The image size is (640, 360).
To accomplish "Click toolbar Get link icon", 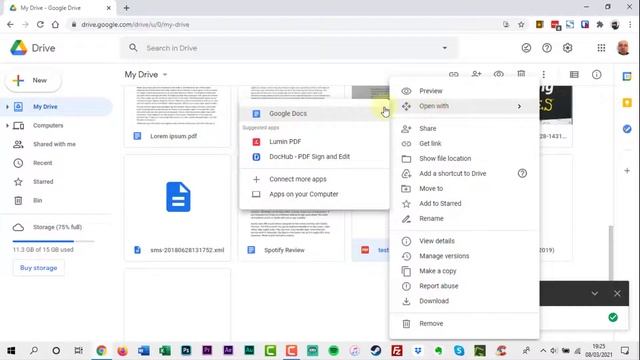I will (453, 75).
